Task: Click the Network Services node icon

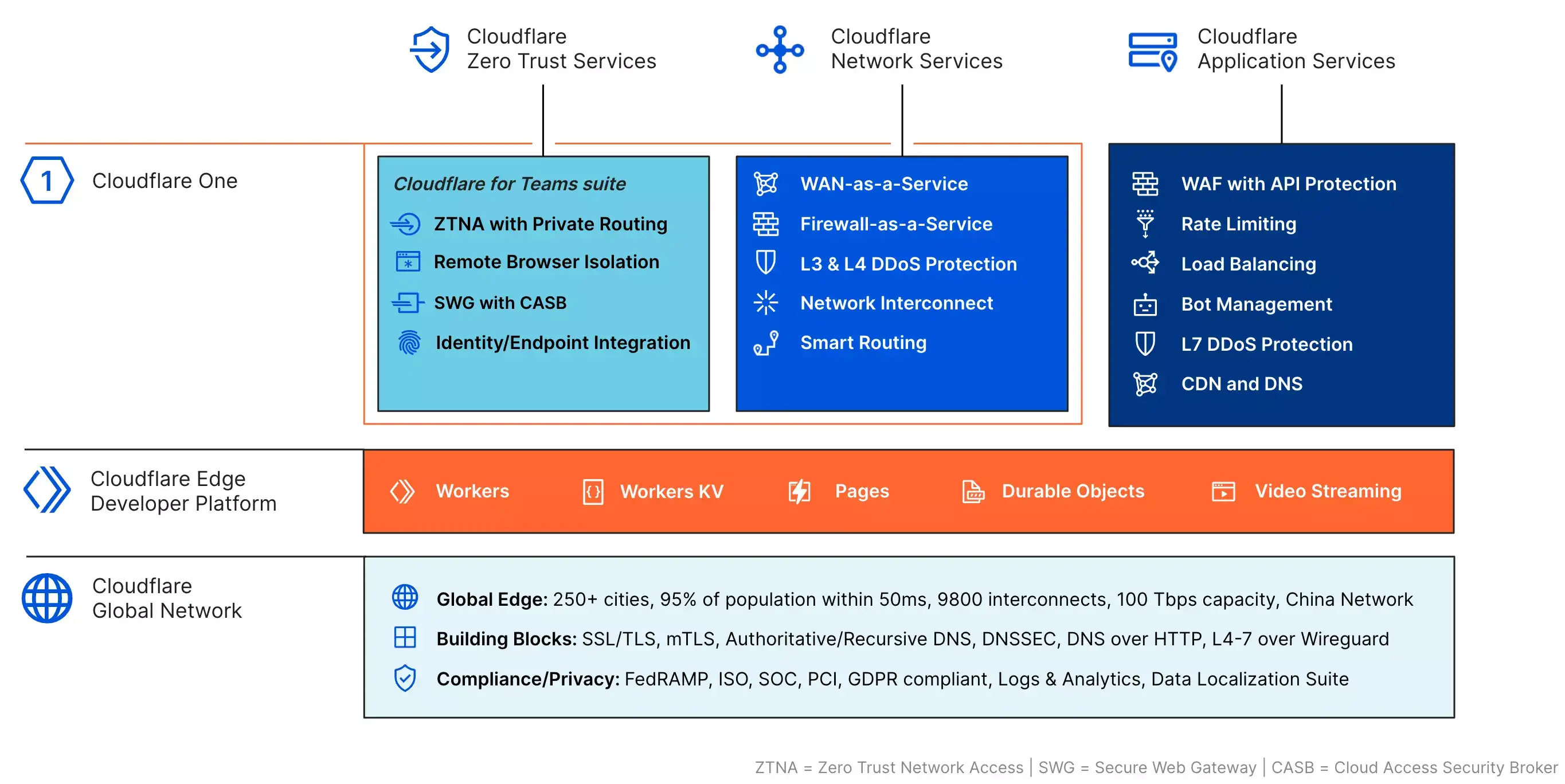Action: [780, 49]
